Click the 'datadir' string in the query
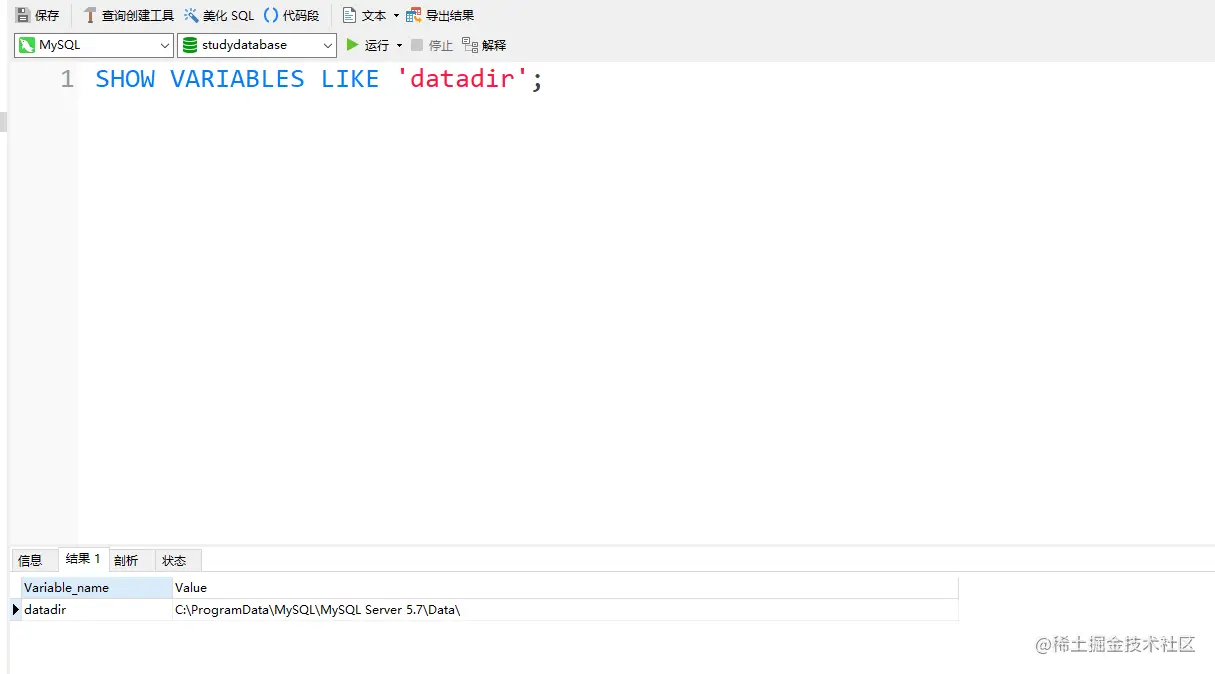The width and height of the screenshot is (1215, 674). coord(462,79)
